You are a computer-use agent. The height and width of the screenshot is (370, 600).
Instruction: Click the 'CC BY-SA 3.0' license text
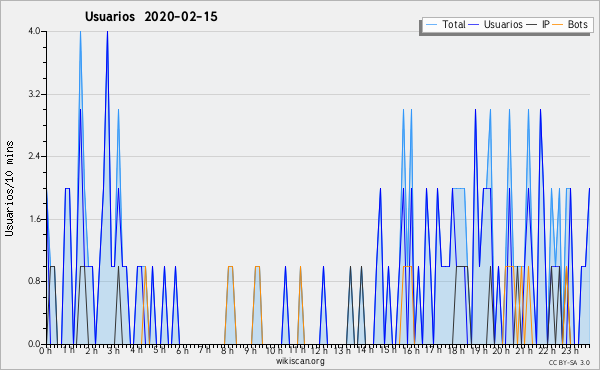click(x=569, y=363)
